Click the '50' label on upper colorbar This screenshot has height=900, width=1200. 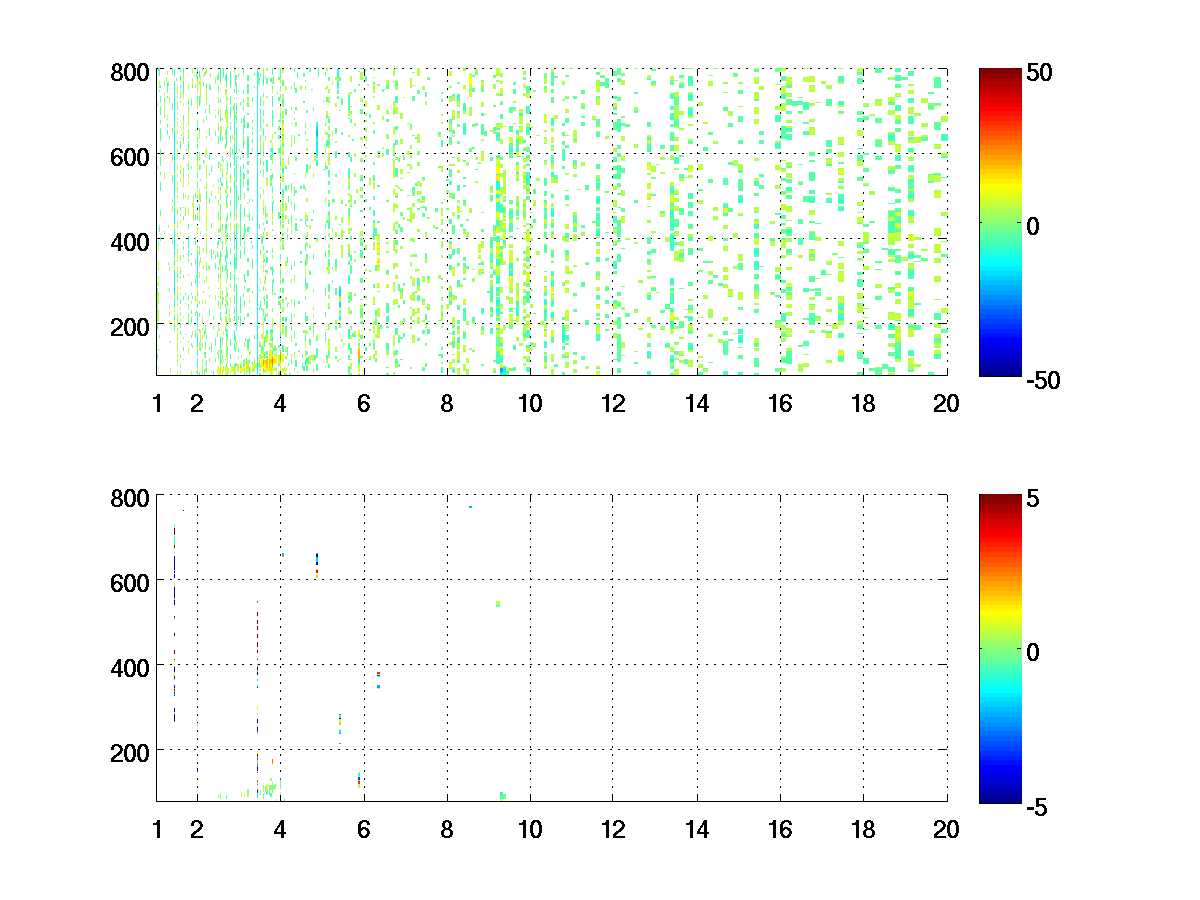click(1038, 73)
